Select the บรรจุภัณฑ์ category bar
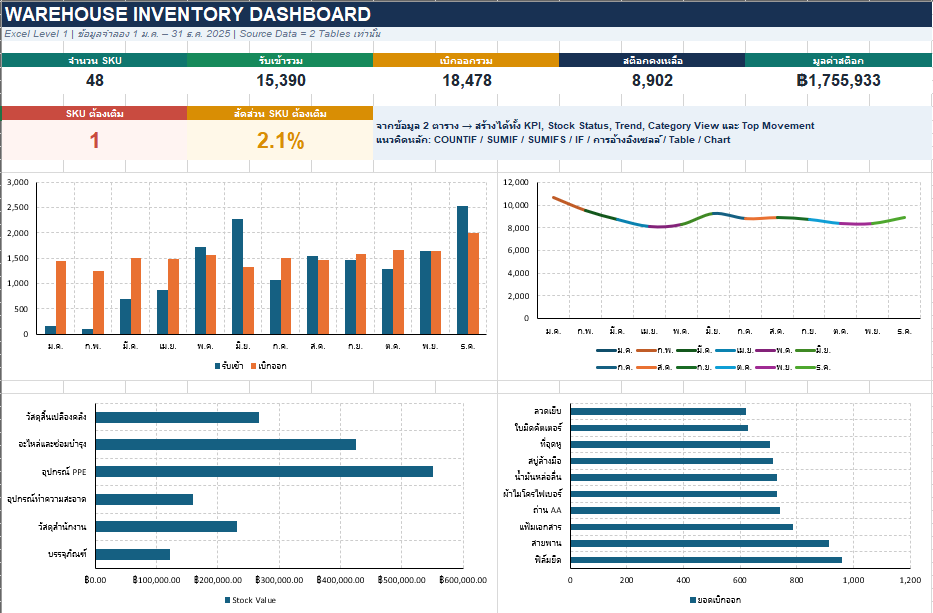This screenshot has width=933, height=613. (x=133, y=554)
